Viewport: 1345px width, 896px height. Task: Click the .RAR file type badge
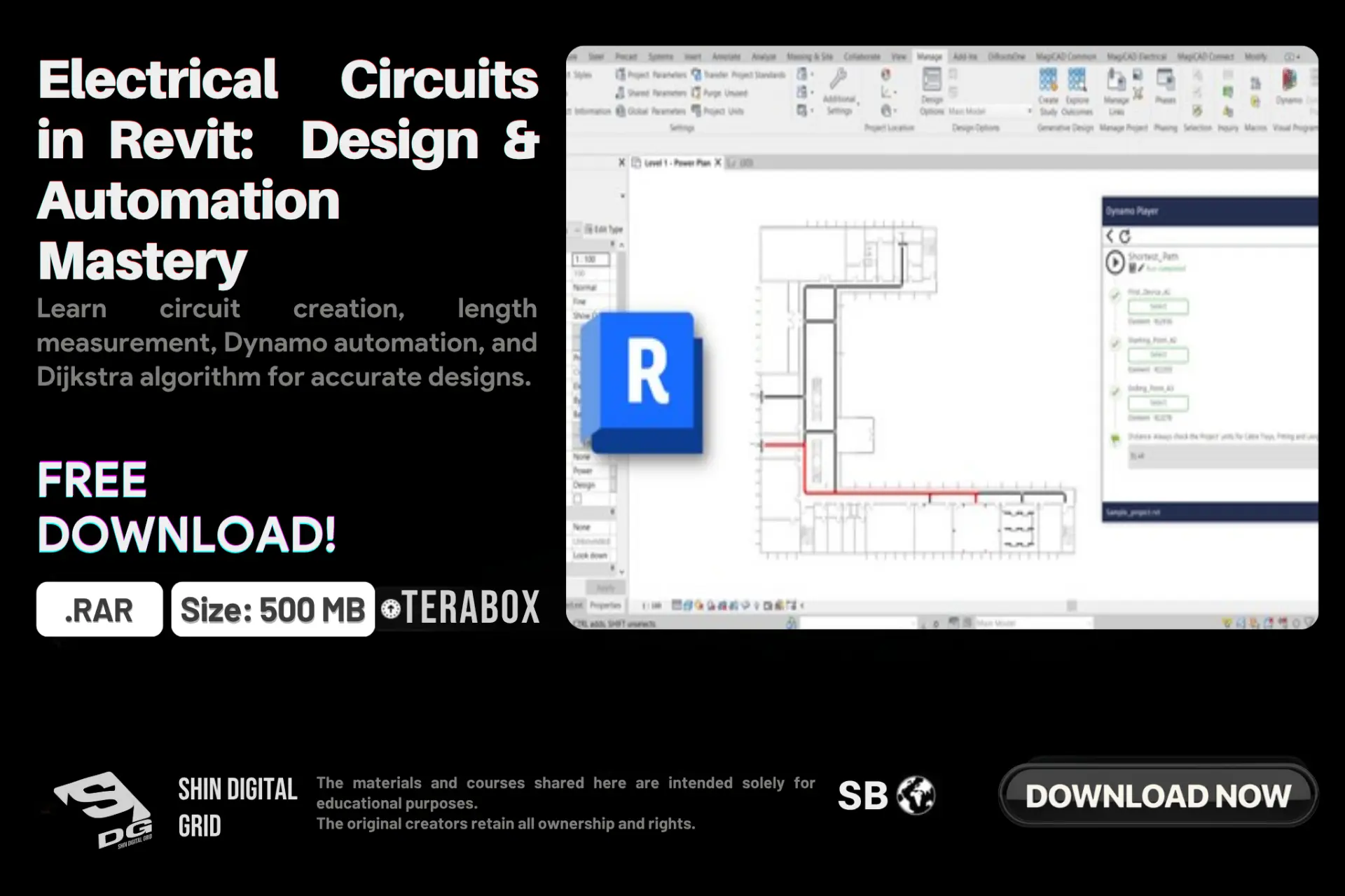pyautogui.click(x=99, y=609)
